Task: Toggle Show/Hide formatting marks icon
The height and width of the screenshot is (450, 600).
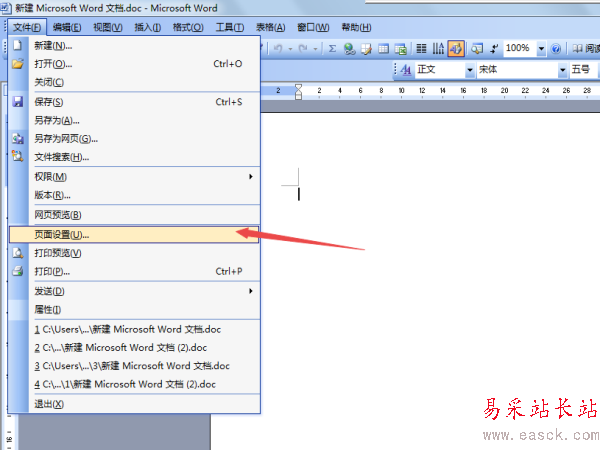Action: coord(494,49)
